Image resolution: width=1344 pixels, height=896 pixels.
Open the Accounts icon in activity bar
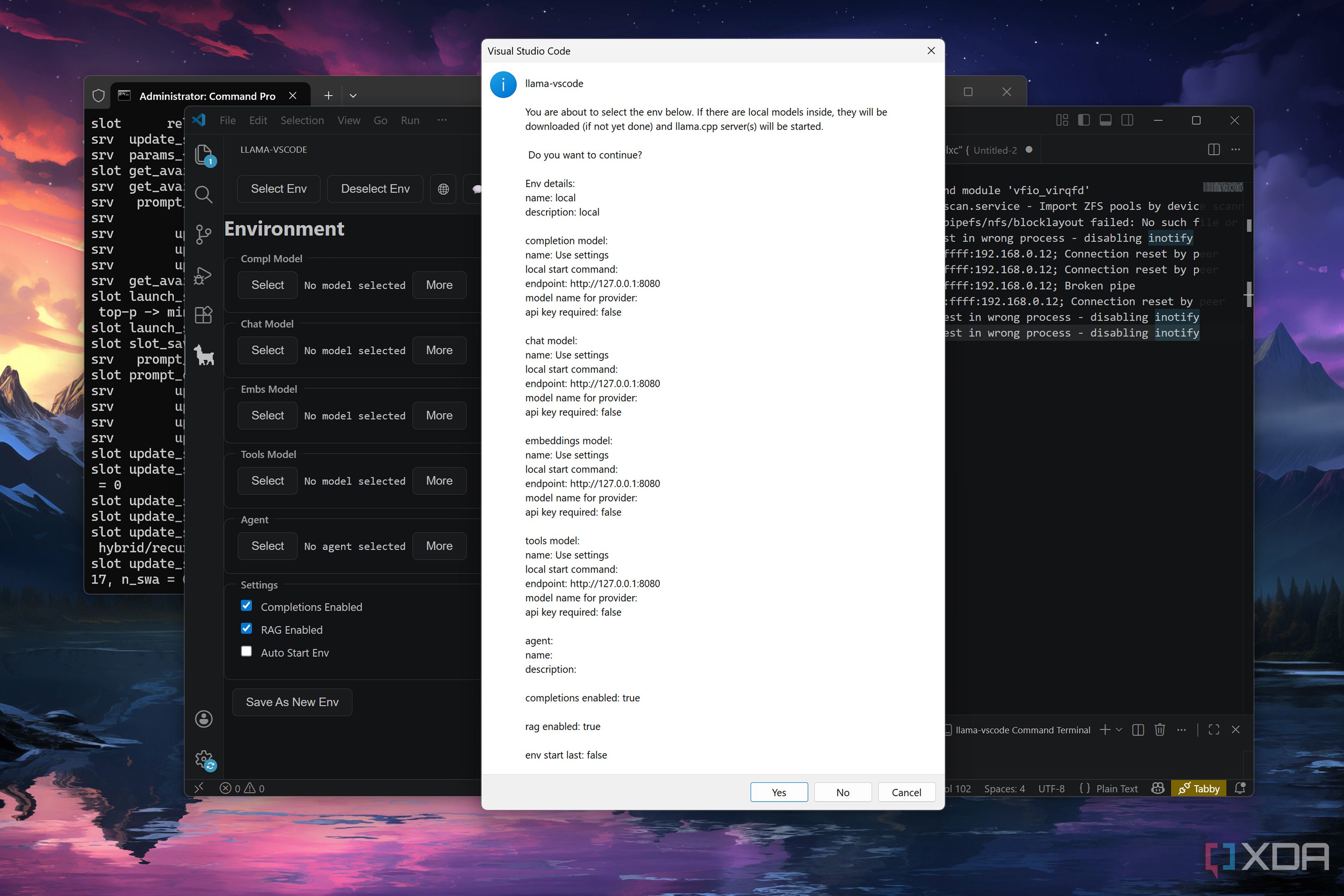[204, 719]
